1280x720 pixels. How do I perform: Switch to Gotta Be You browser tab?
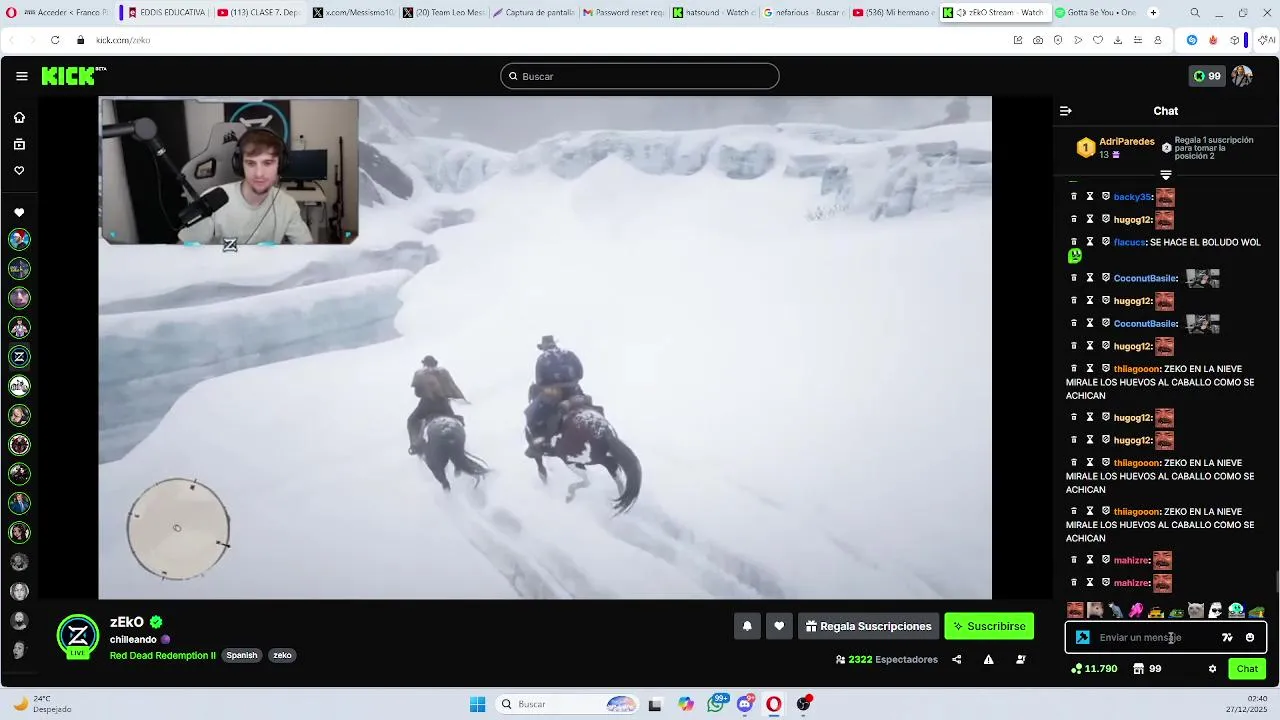(x=1096, y=13)
